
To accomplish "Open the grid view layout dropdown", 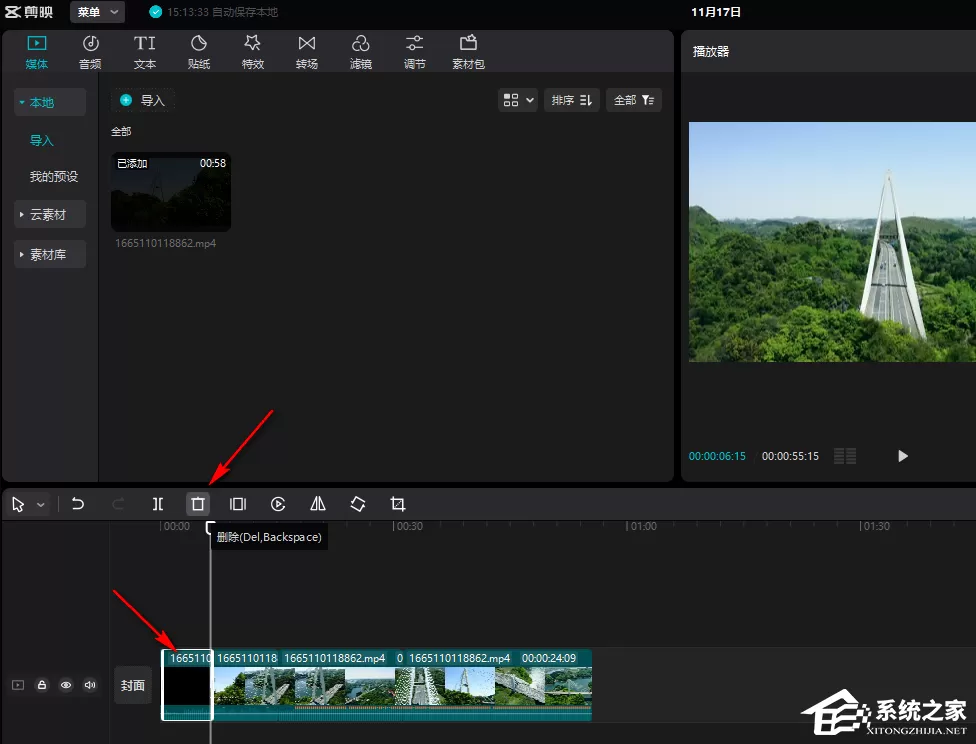I will (x=518, y=100).
